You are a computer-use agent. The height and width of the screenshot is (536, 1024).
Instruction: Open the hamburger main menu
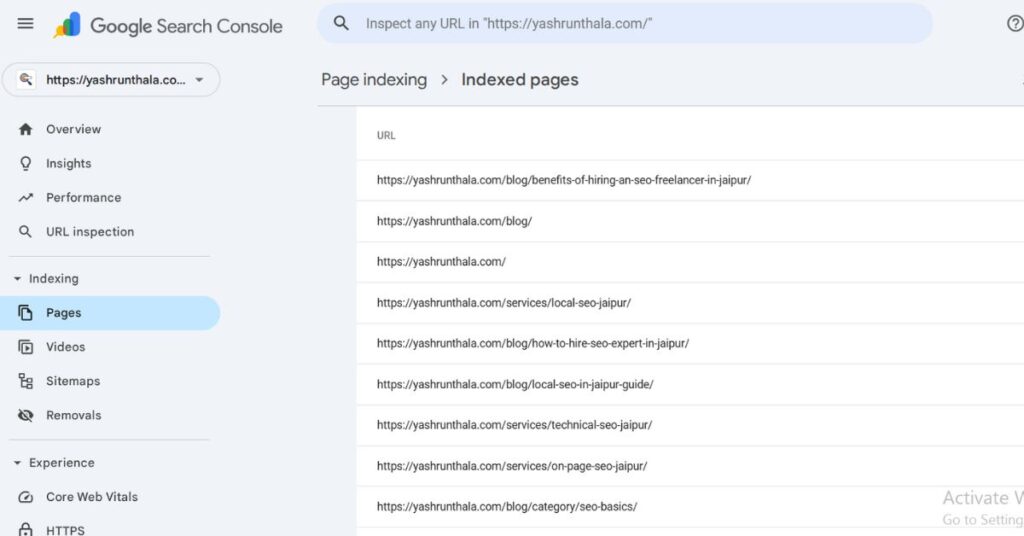25,24
